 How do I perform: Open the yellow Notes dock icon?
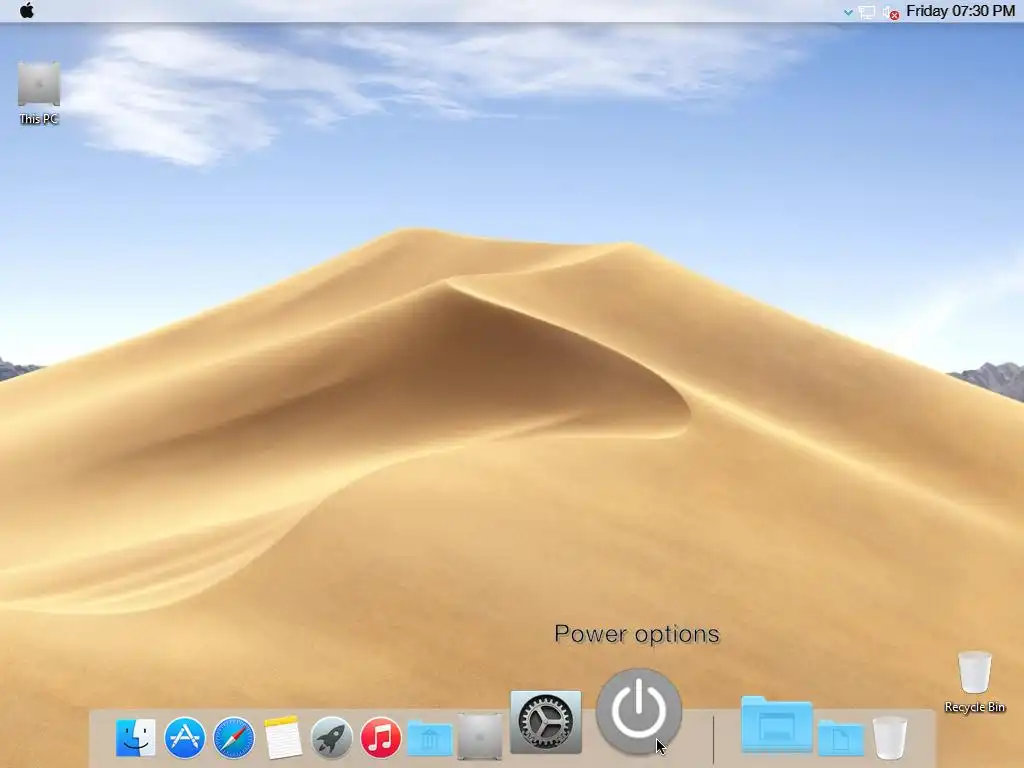[x=283, y=738]
